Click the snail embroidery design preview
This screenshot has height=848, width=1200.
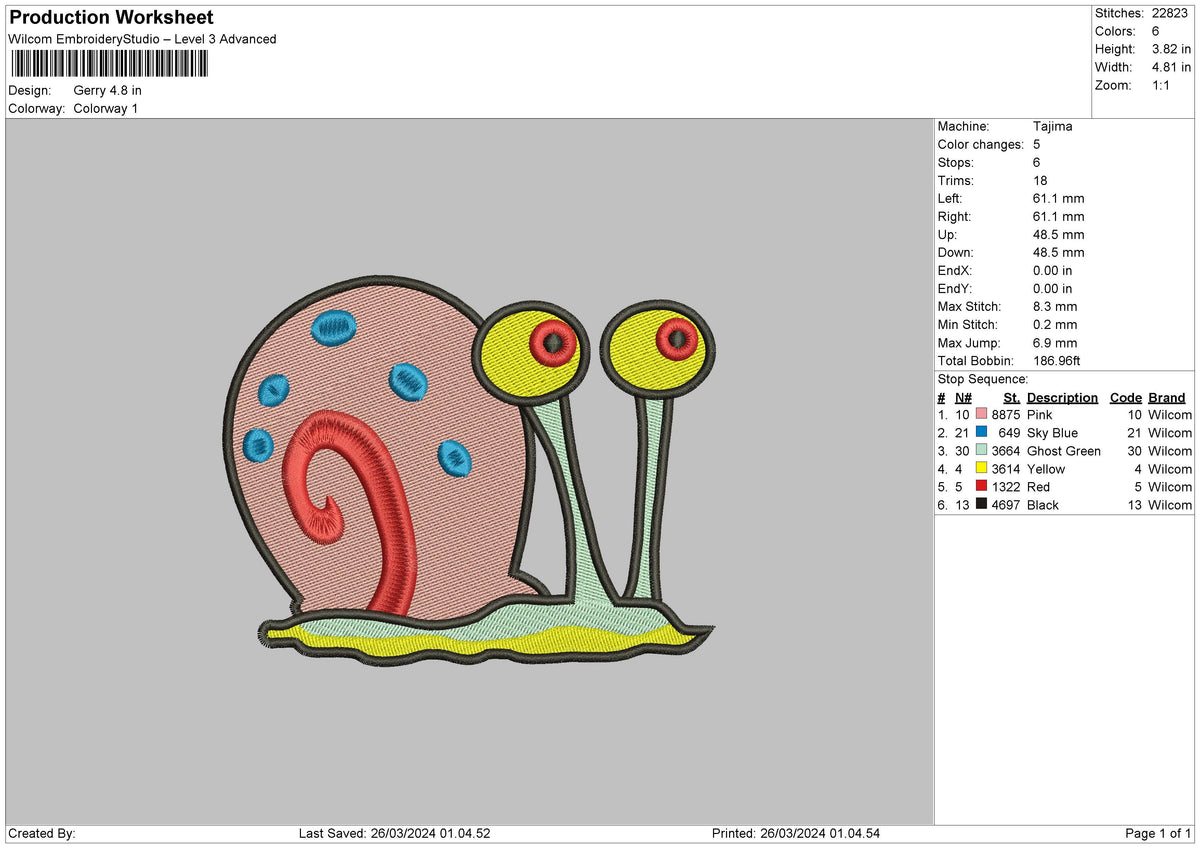click(x=469, y=470)
